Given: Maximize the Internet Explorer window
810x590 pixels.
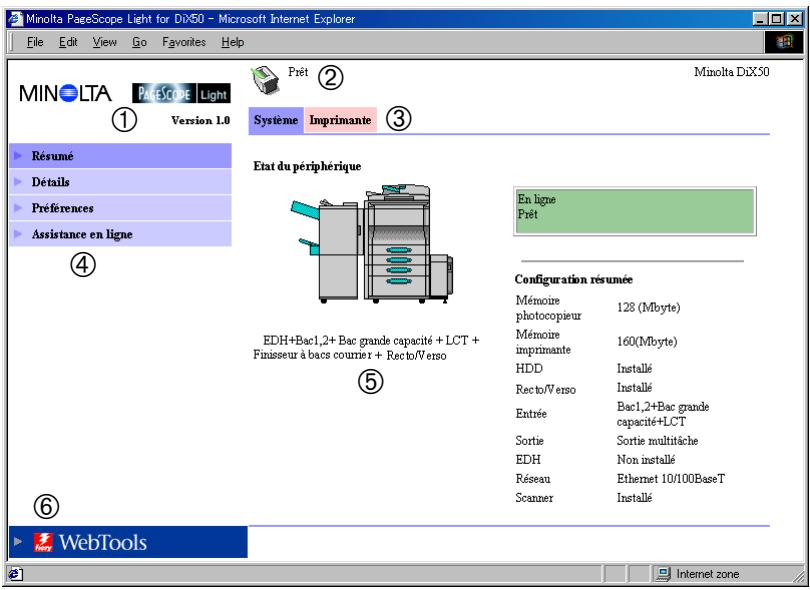Looking at the screenshot, I should coord(776,19).
